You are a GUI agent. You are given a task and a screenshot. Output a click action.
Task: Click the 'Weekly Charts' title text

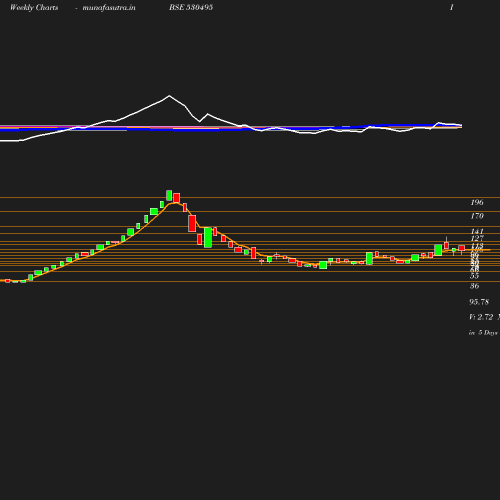34,7
